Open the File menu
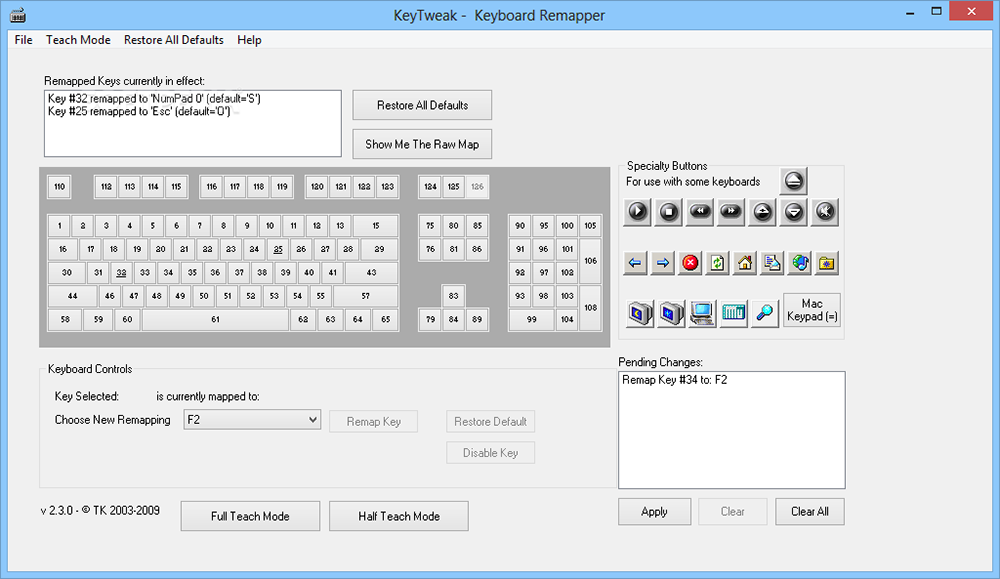Viewport: 1000px width, 579px height. click(23, 40)
